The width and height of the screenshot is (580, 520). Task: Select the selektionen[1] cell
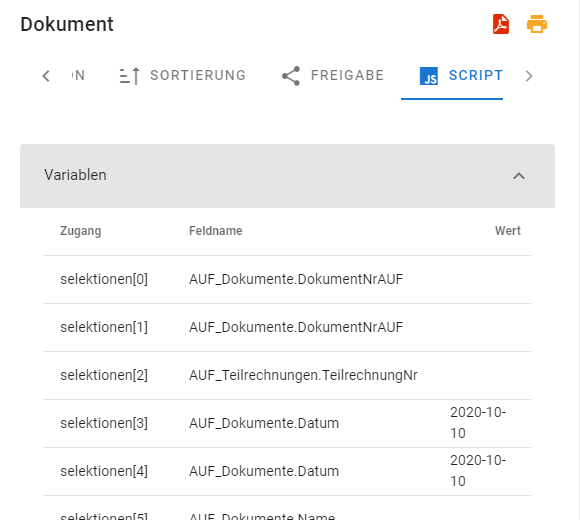tap(104, 327)
